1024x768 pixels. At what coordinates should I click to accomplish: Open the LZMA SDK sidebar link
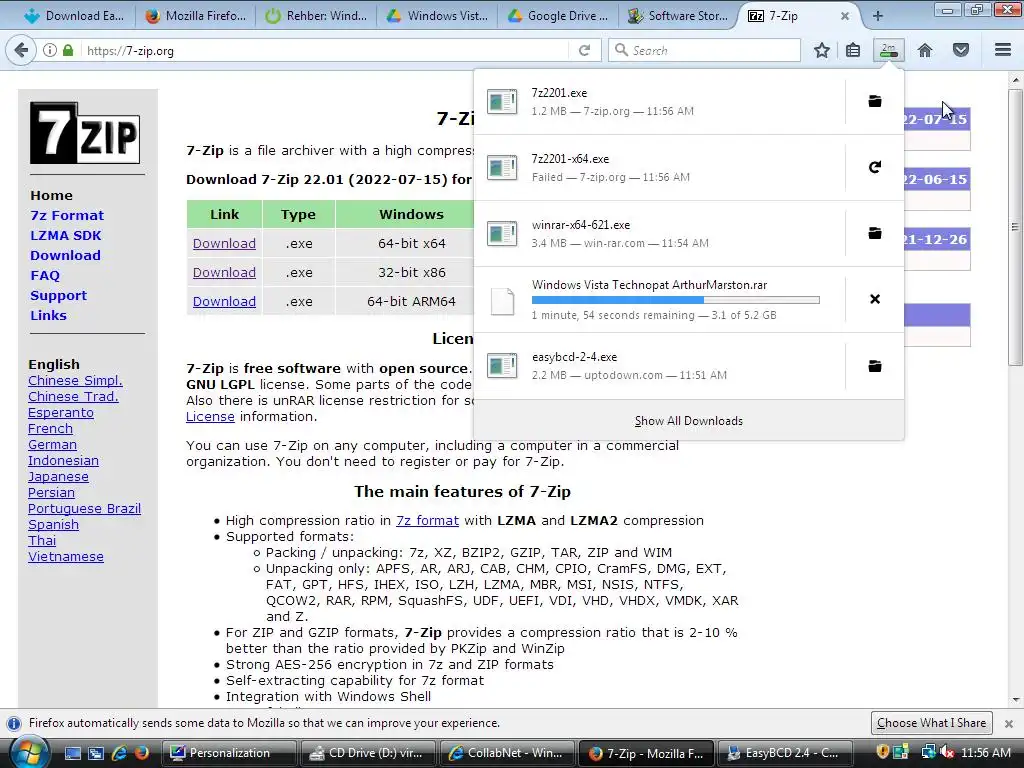(65, 236)
